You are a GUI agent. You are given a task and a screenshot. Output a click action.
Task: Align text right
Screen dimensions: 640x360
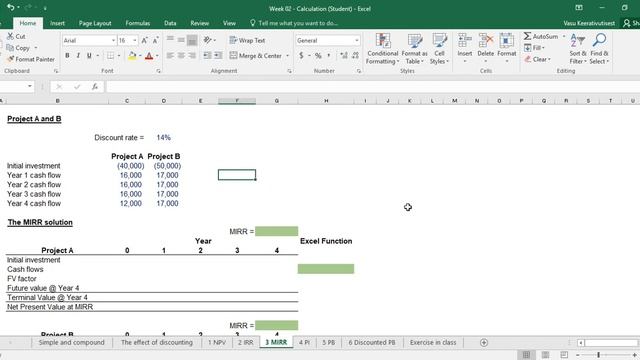(192, 56)
